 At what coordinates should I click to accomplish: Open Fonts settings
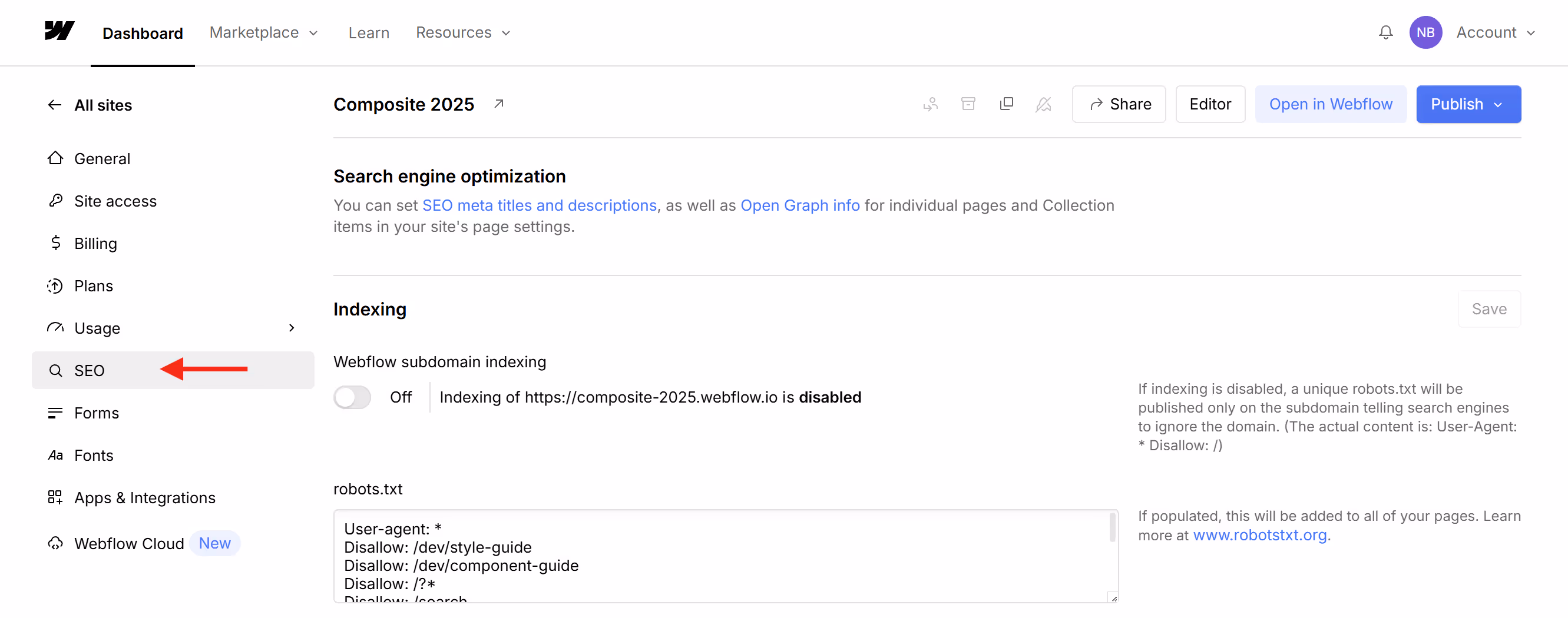click(x=173, y=456)
